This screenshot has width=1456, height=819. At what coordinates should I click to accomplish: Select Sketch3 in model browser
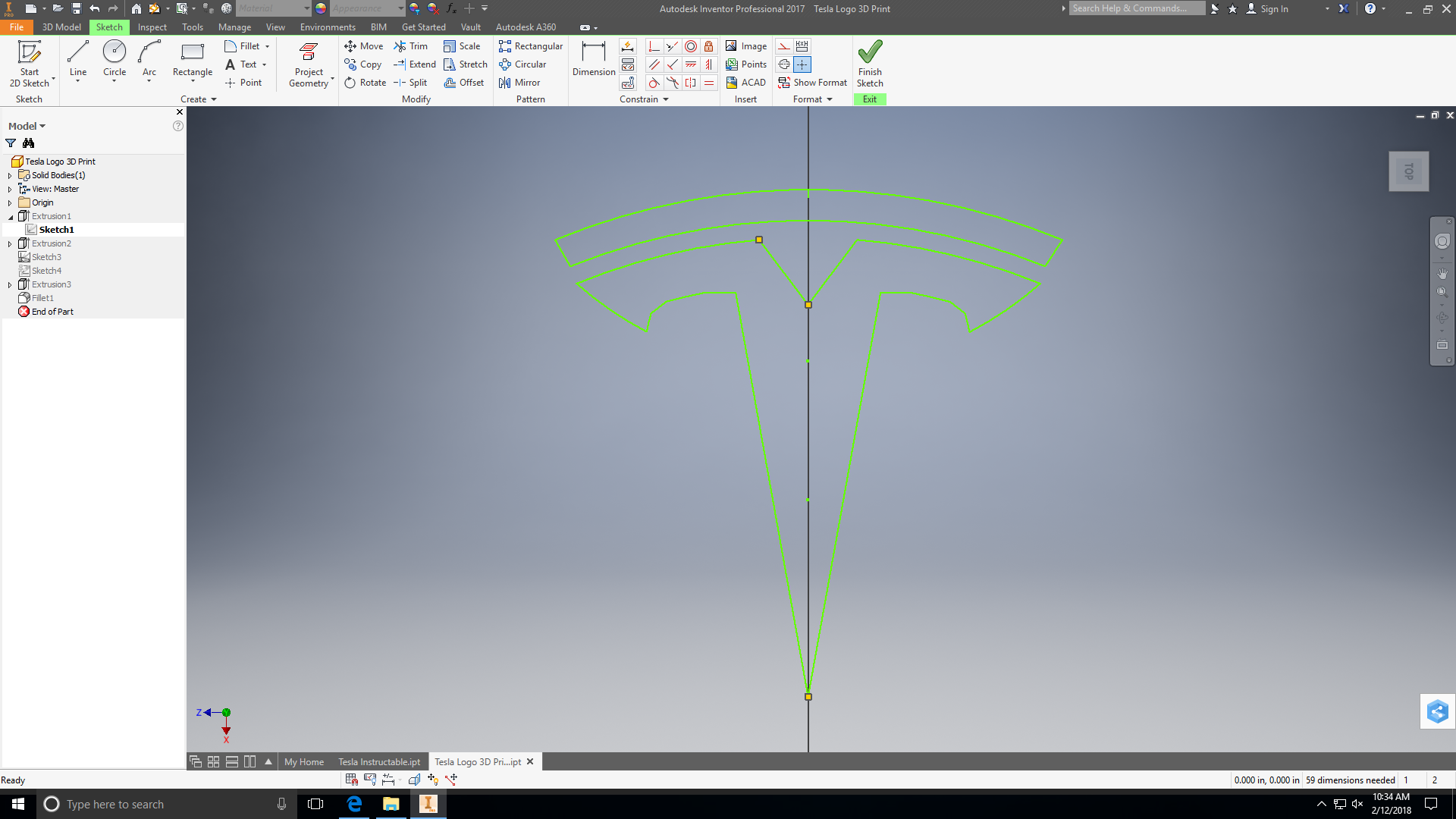pyautogui.click(x=46, y=257)
